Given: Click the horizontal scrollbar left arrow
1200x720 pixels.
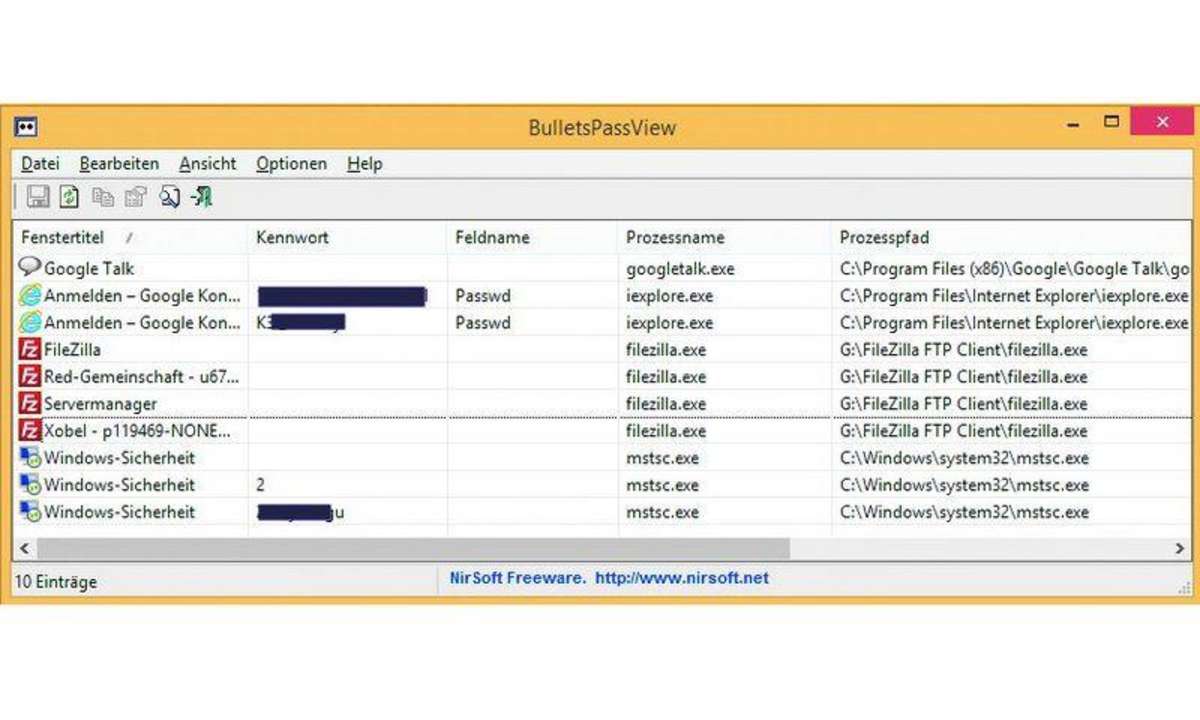Looking at the screenshot, I should tap(24, 548).
